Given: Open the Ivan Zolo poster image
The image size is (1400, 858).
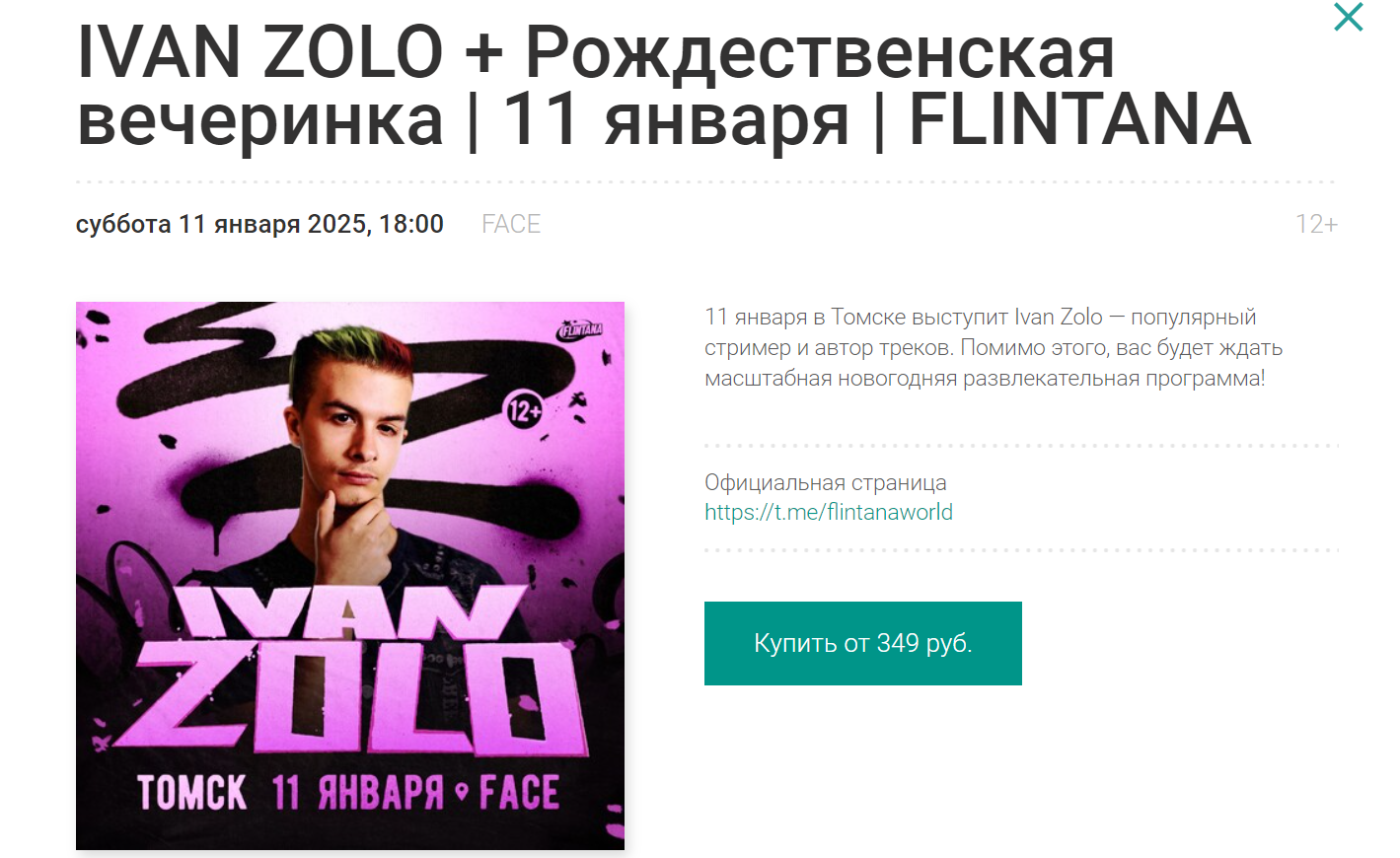Looking at the screenshot, I should tap(350, 576).
